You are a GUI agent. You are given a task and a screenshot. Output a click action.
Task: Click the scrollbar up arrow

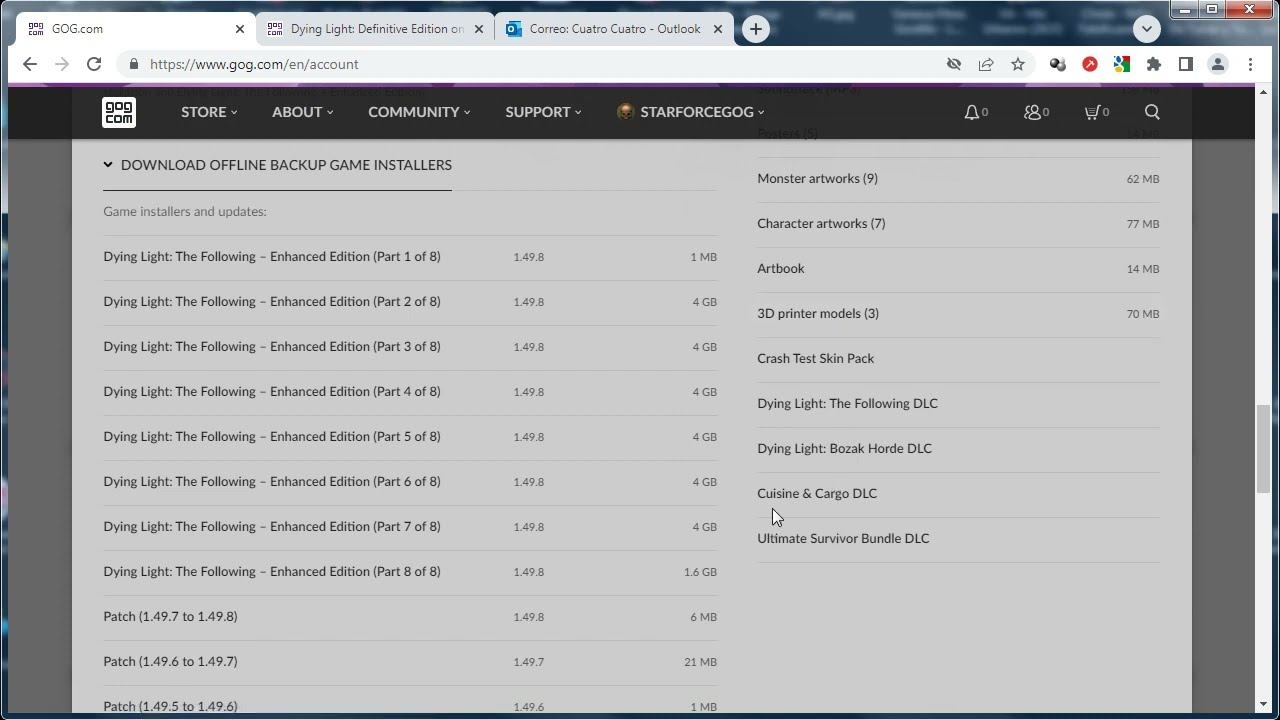pos(1264,93)
